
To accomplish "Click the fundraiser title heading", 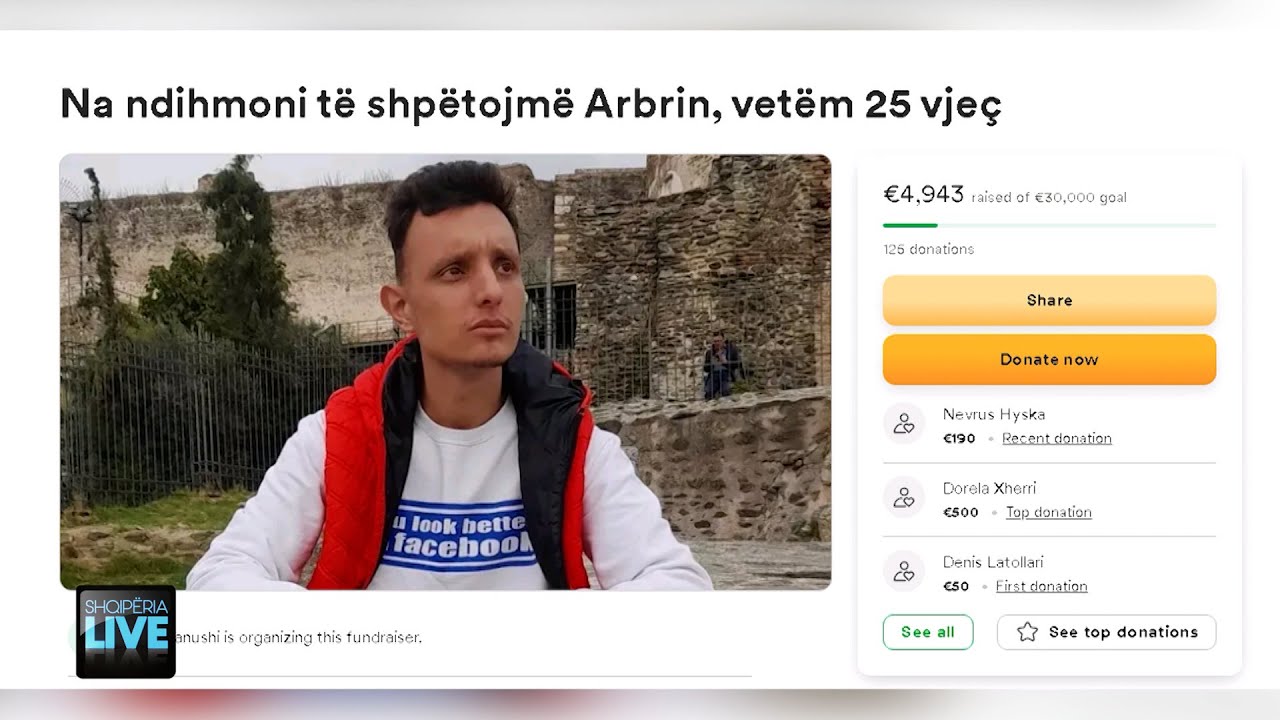I will (530, 104).
